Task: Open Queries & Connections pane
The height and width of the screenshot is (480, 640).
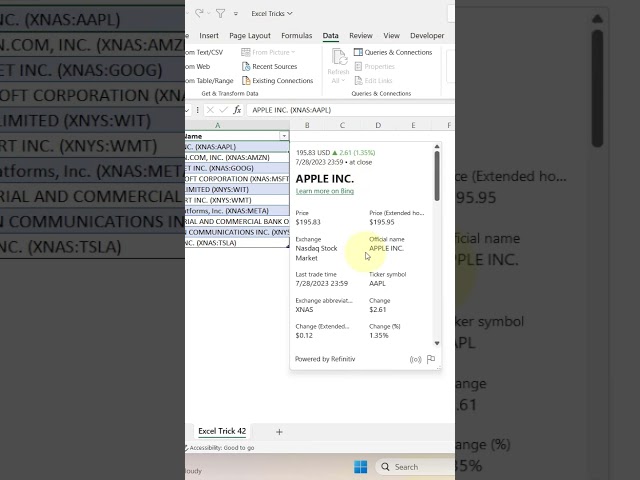Action: coord(393,52)
